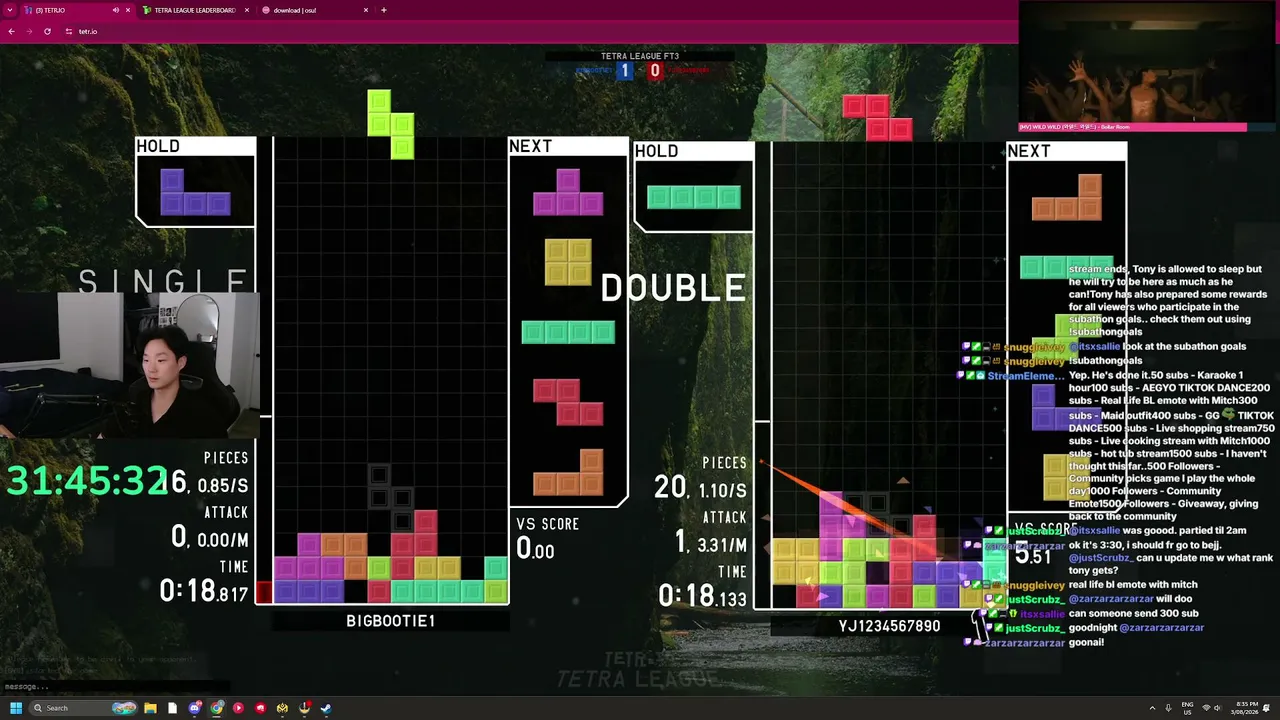This screenshot has width=1280, height=720.
Task: Open Steam from the taskbar
Action: [x=326, y=708]
